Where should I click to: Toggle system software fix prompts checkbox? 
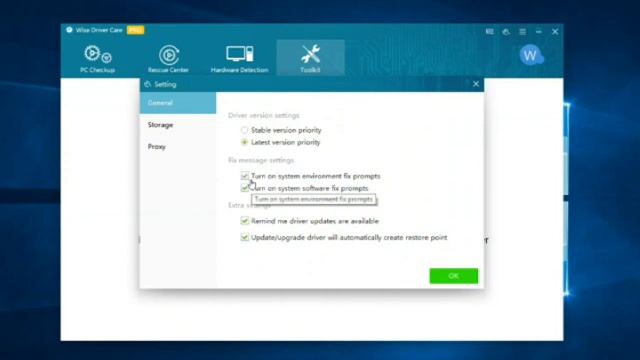244,188
